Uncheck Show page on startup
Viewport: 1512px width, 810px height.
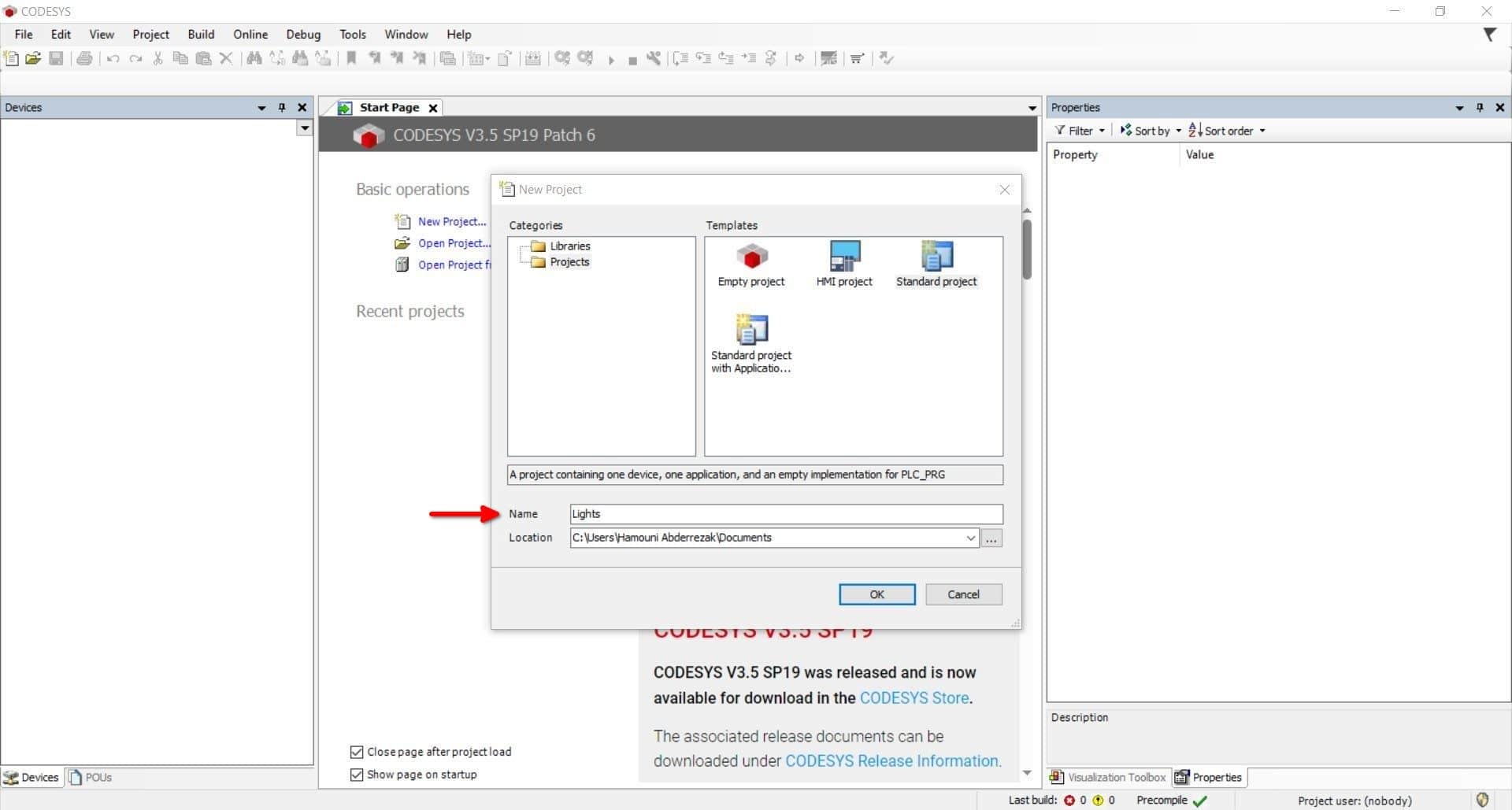coord(357,775)
